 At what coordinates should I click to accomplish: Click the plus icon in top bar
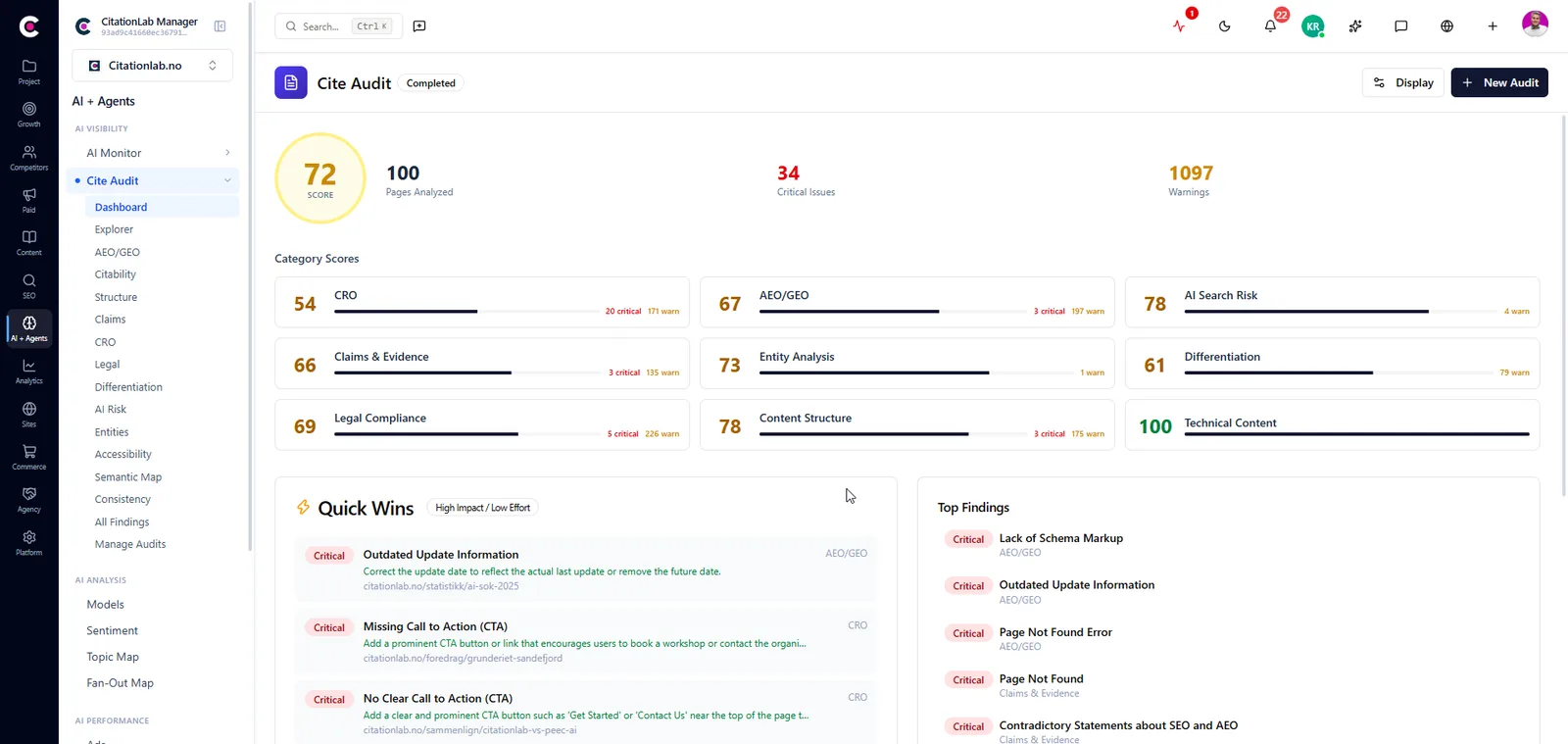[x=1493, y=26]
